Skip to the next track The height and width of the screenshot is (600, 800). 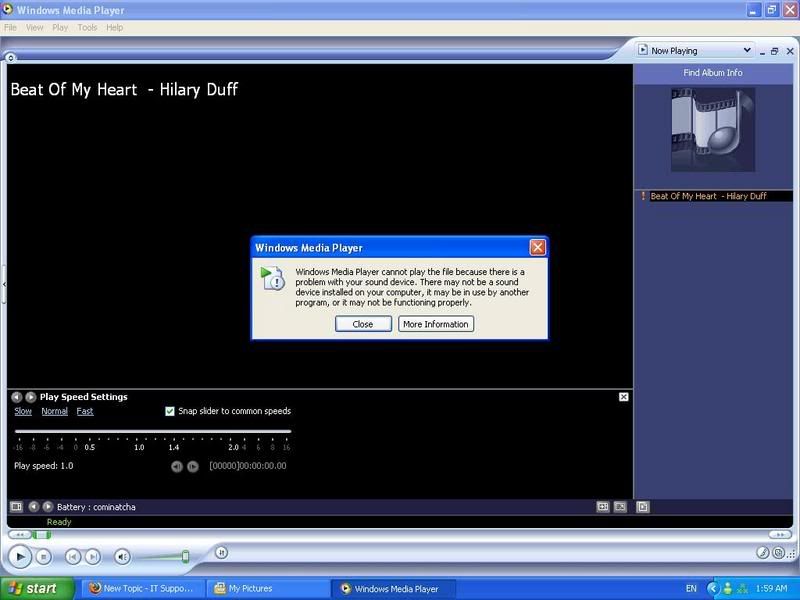pos(92,556)
